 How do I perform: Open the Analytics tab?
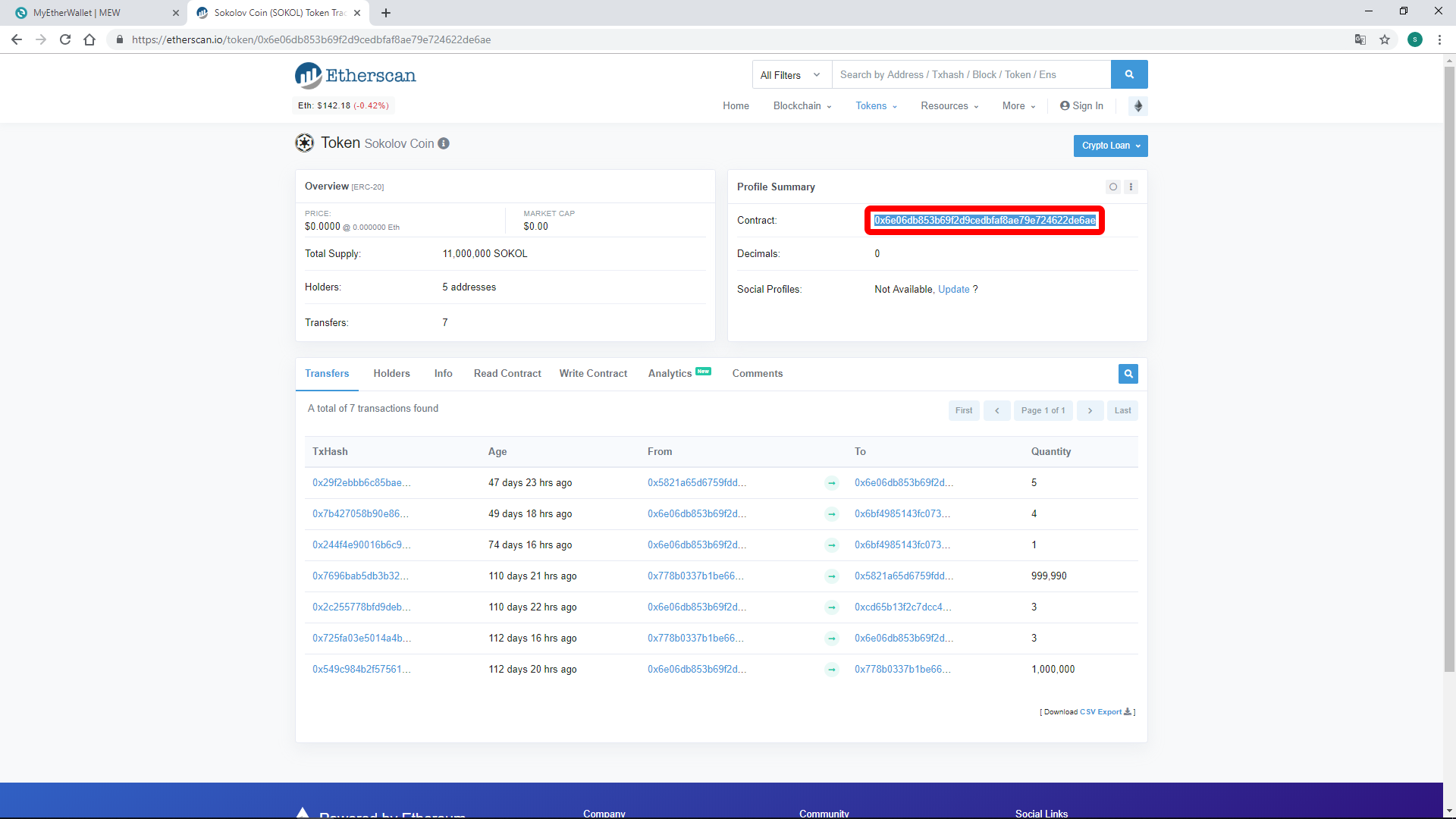point(679,373)
